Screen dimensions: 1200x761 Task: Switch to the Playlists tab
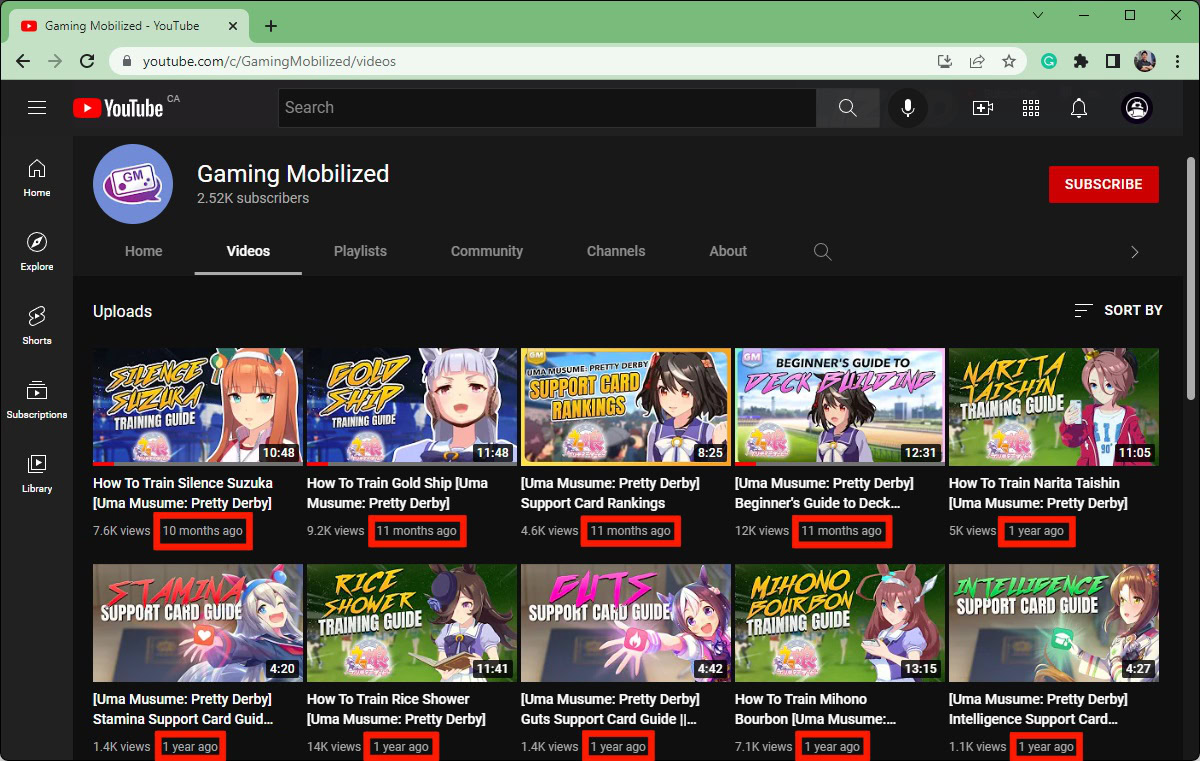point(360,252)
